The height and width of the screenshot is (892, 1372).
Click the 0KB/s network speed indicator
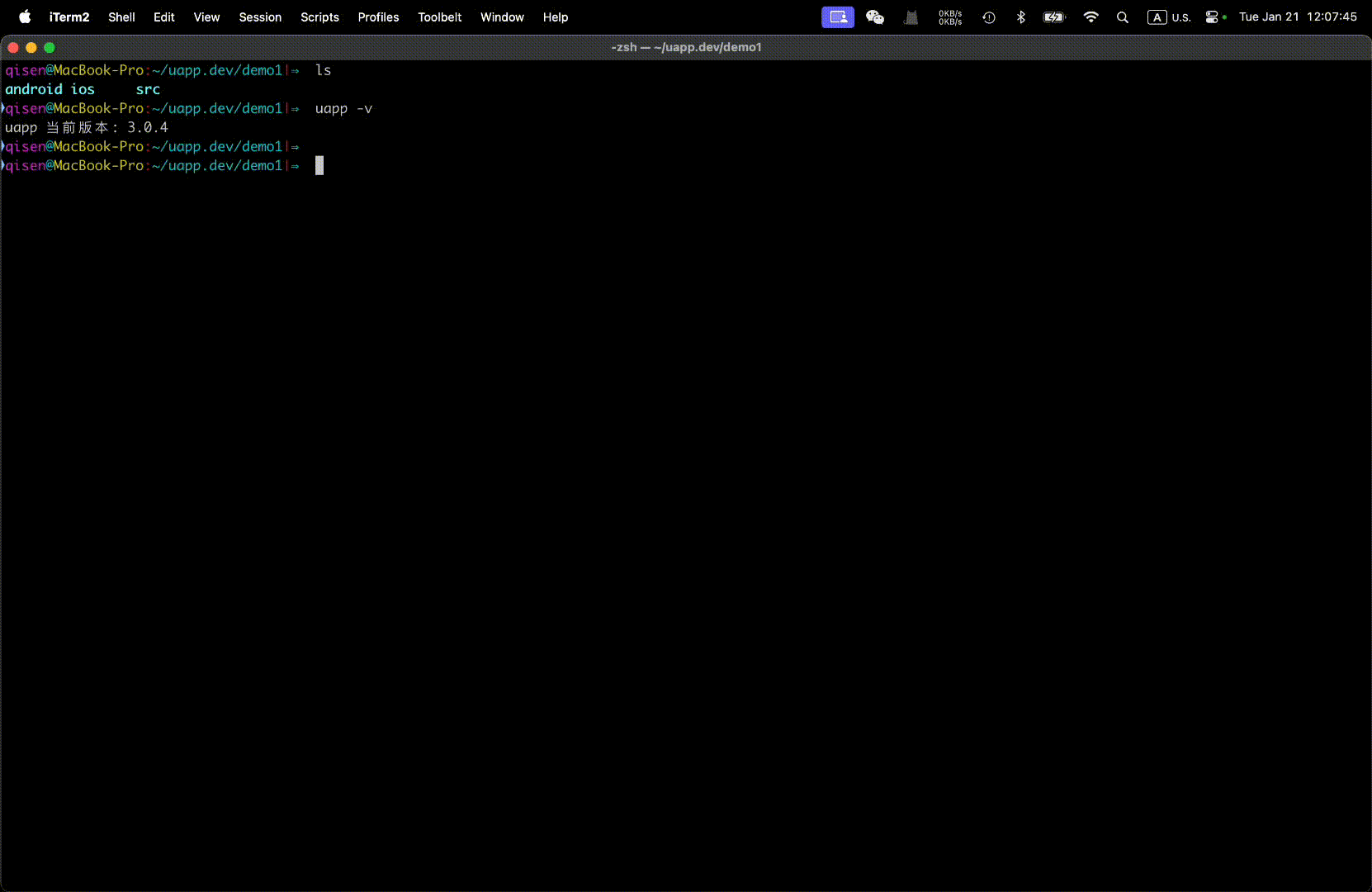949,17
